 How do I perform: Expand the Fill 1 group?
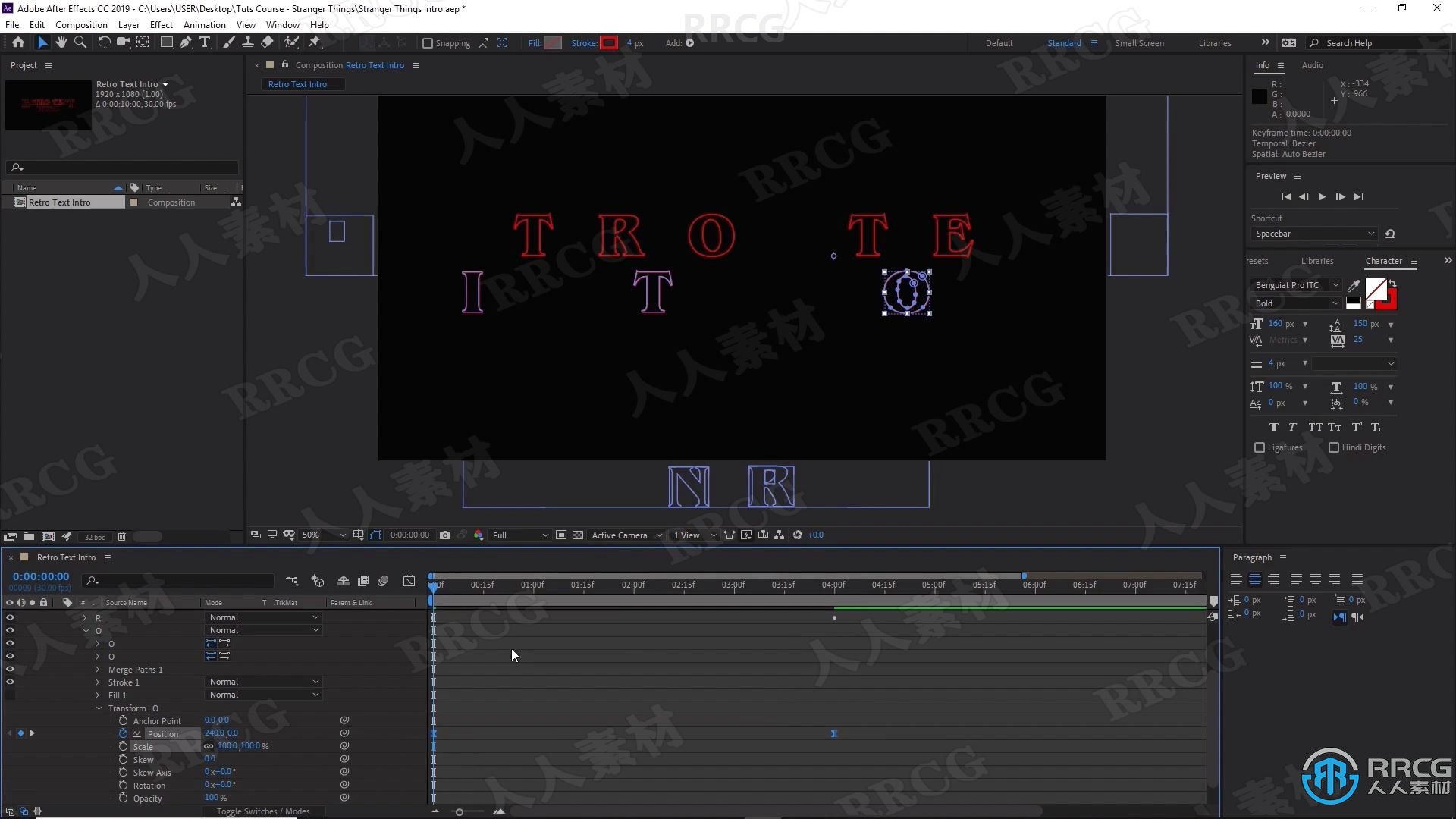coord(98,695)
